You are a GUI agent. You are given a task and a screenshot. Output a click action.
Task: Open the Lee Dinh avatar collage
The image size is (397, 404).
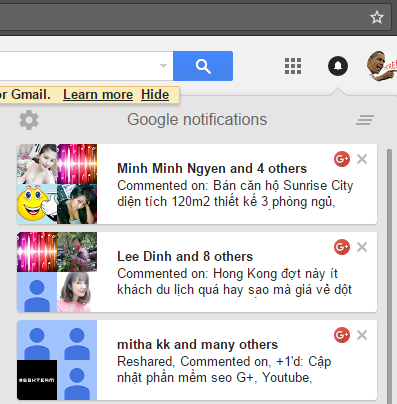[x=57, y=272]
